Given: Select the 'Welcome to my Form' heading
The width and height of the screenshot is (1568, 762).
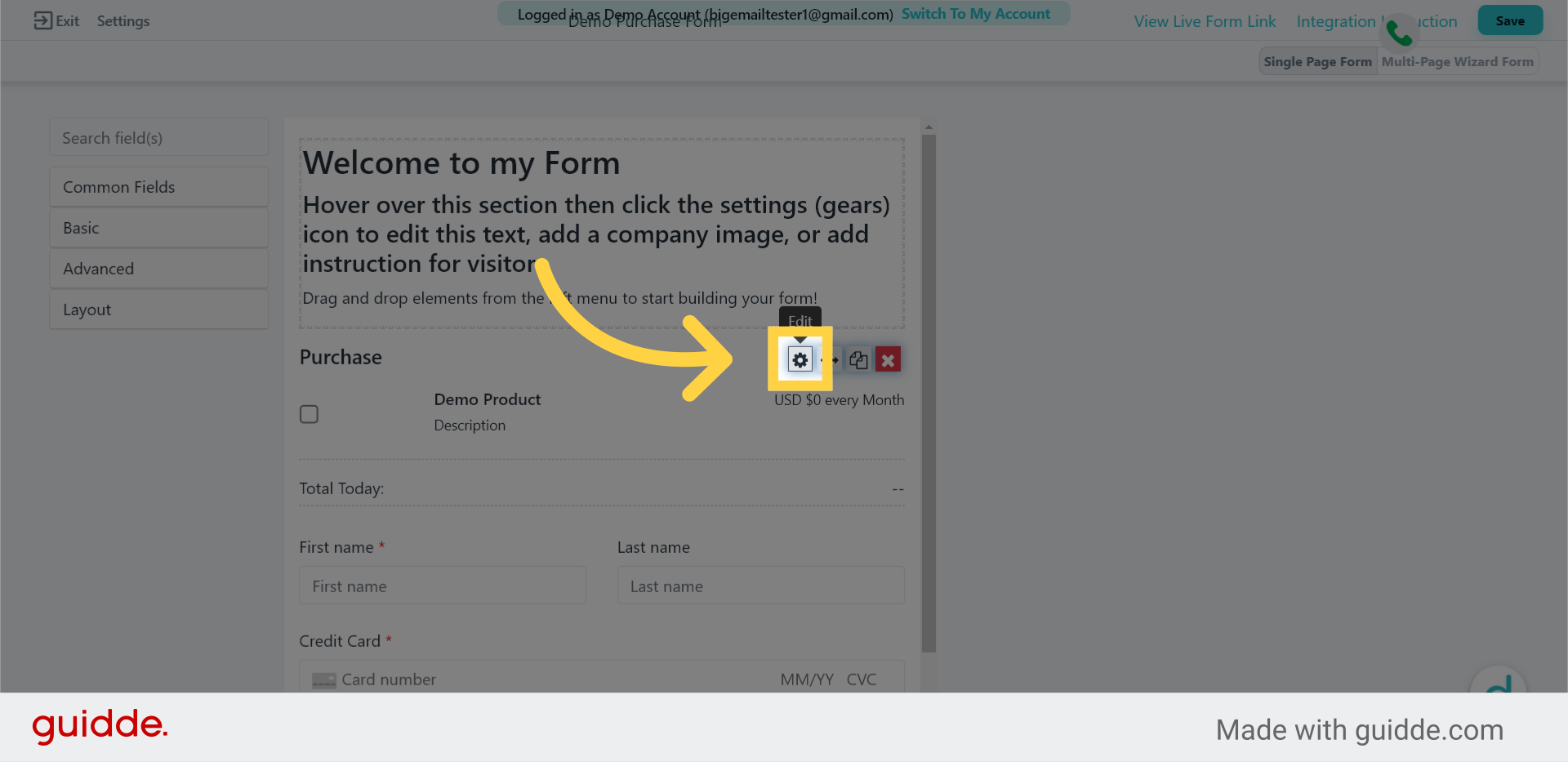Looking at the screenshot, I should [x=461, y=163].
